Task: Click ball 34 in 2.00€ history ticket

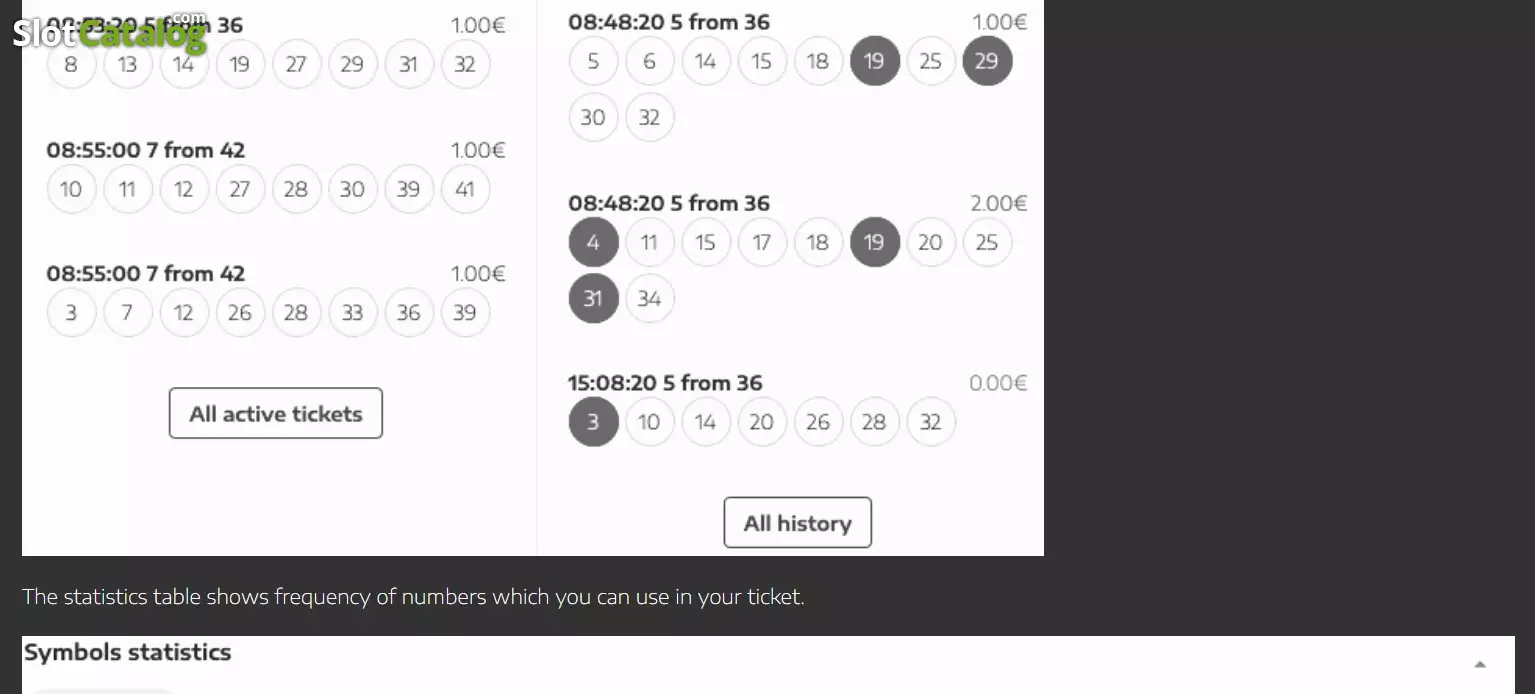Action: coord(650,298)
